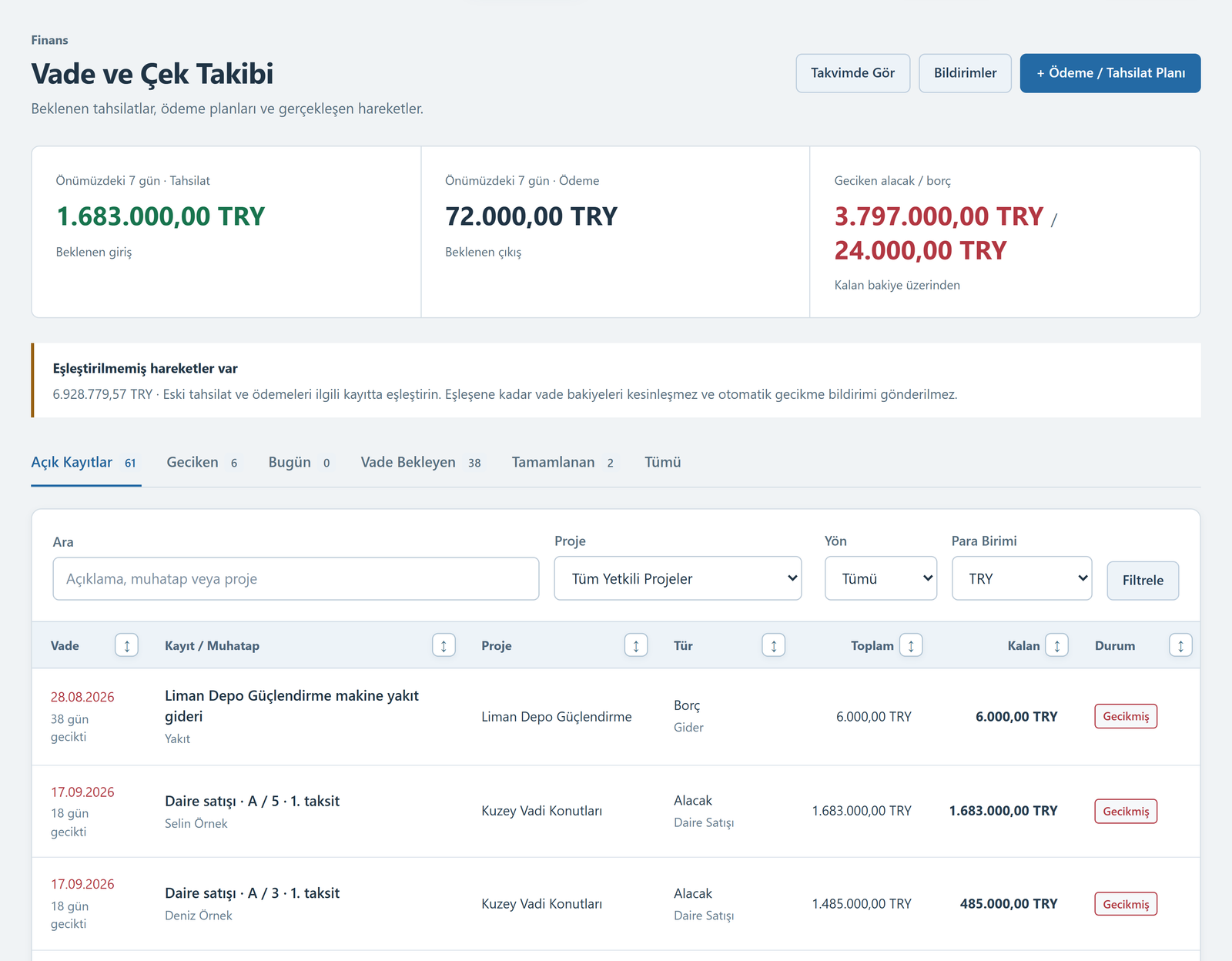Switch to Tamamlanan tab
Screen dimensions: 1232x961
tap(563, 463)
